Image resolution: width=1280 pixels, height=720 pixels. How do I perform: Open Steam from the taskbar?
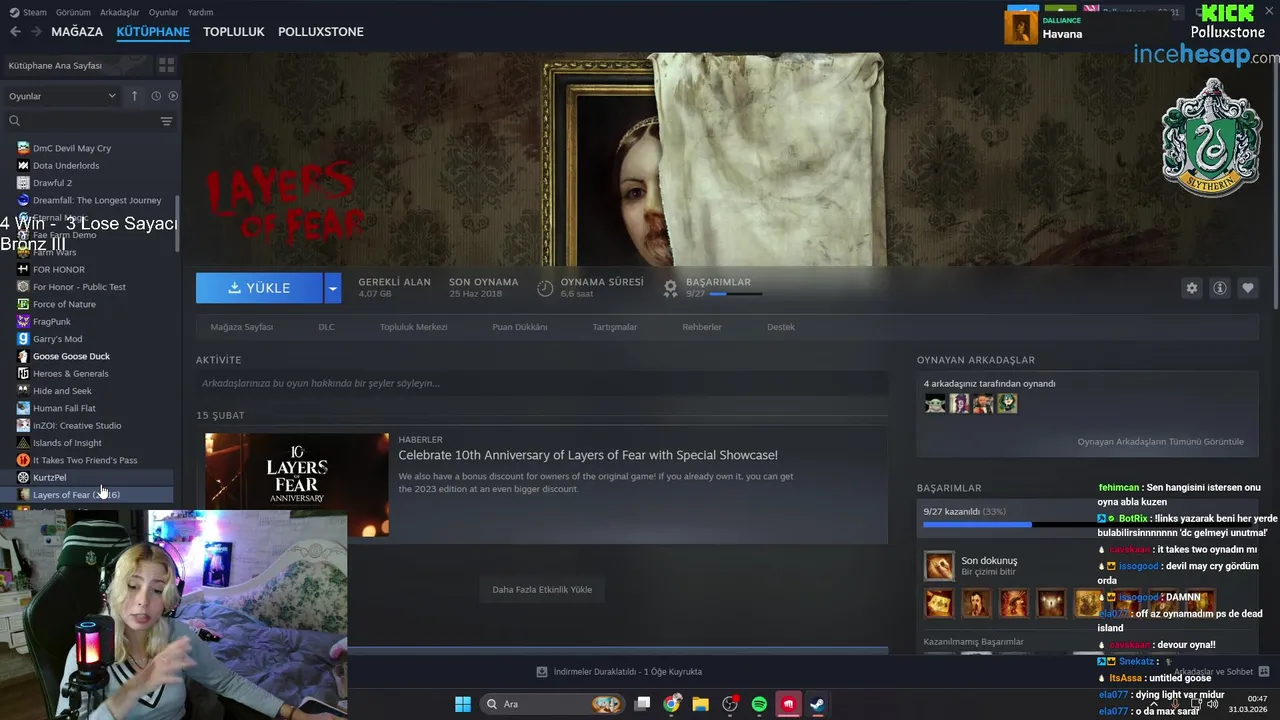(817, 704)
